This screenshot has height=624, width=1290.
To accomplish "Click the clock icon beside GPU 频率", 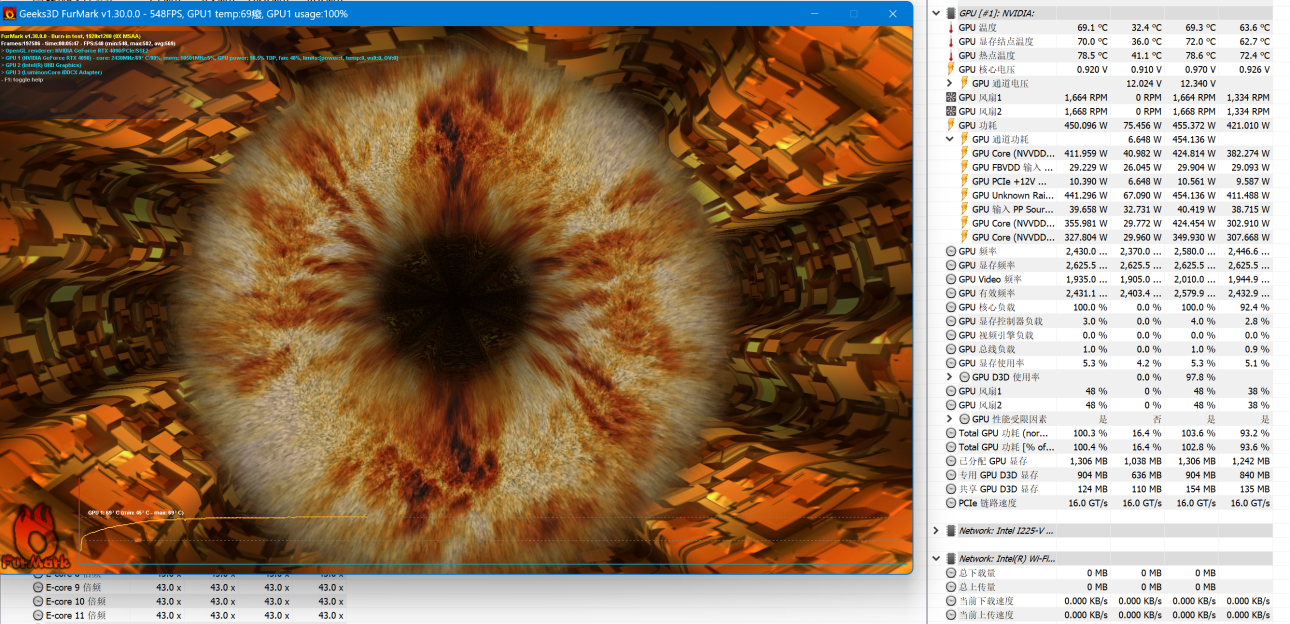I will click(951, 252).
